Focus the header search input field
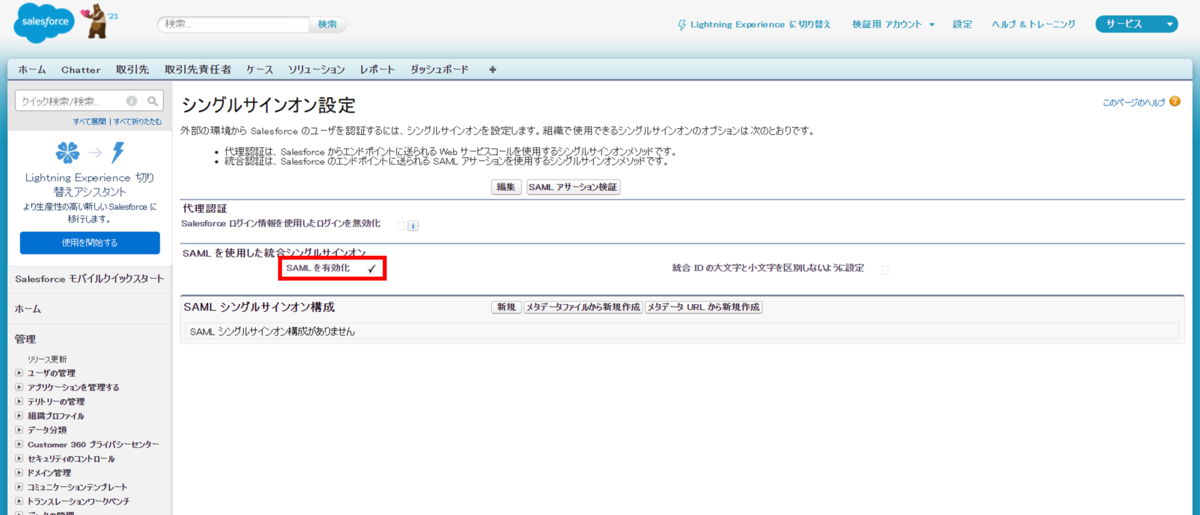The image size is (1200, 515). click(x=233, y=24)
